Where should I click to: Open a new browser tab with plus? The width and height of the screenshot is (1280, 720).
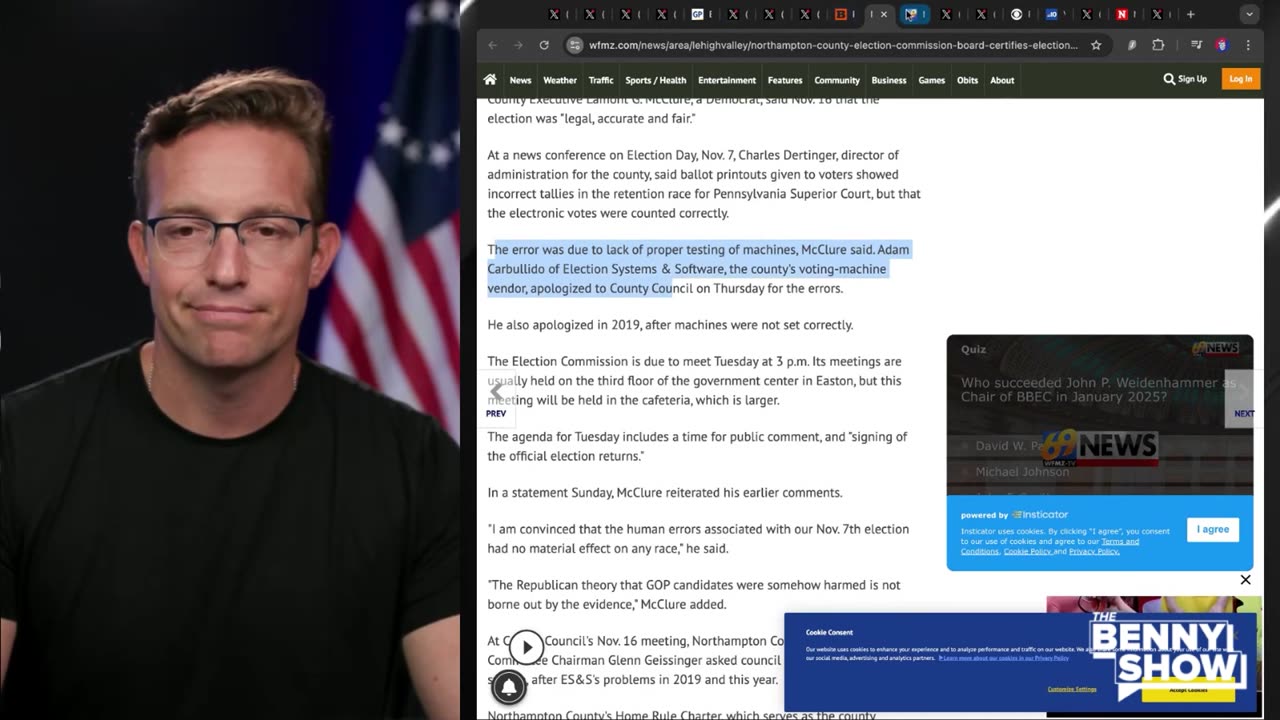(x=1190, y=14)
